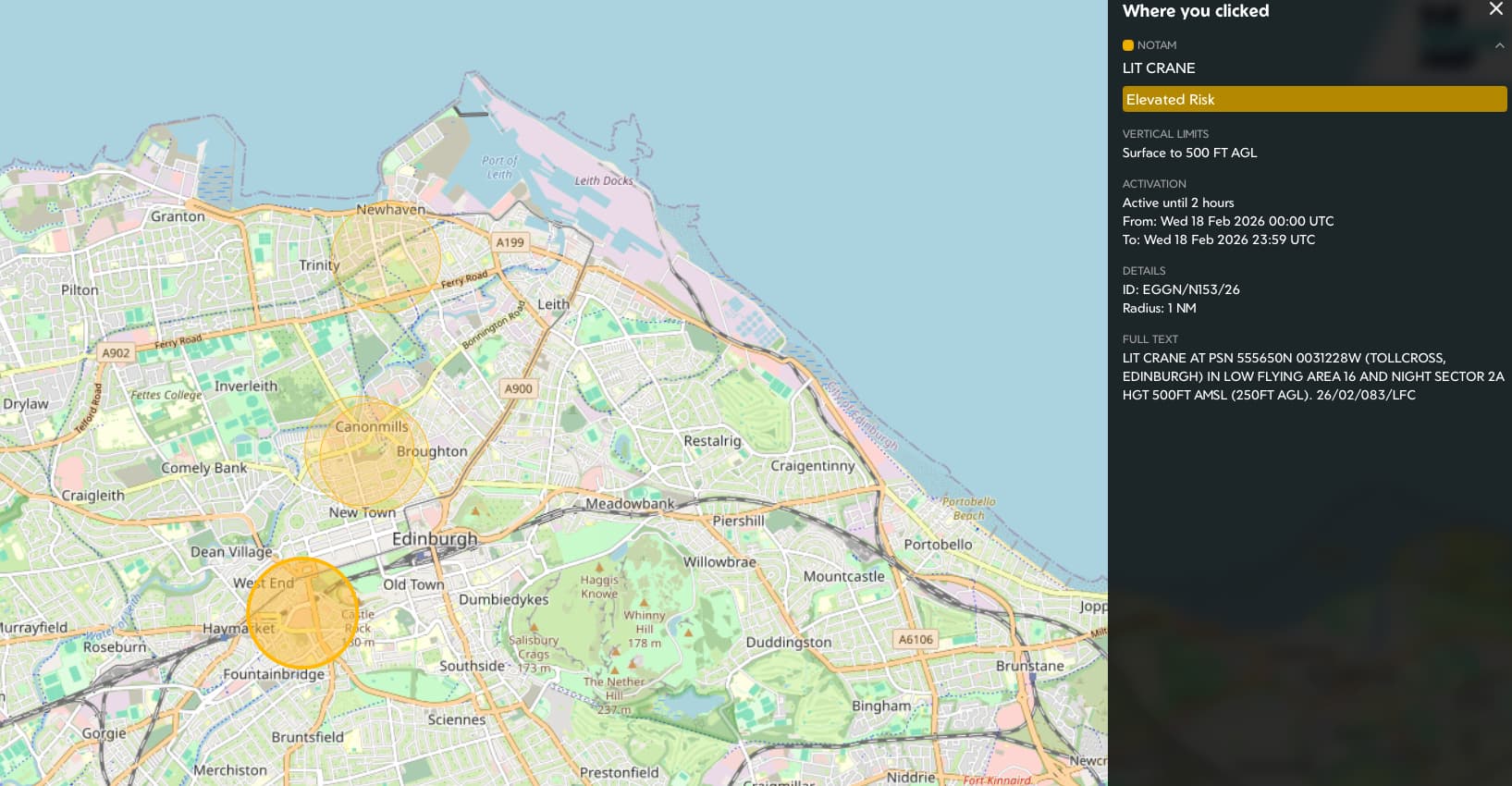
Task: Click the A199 road shield
Action: [510, 242]
